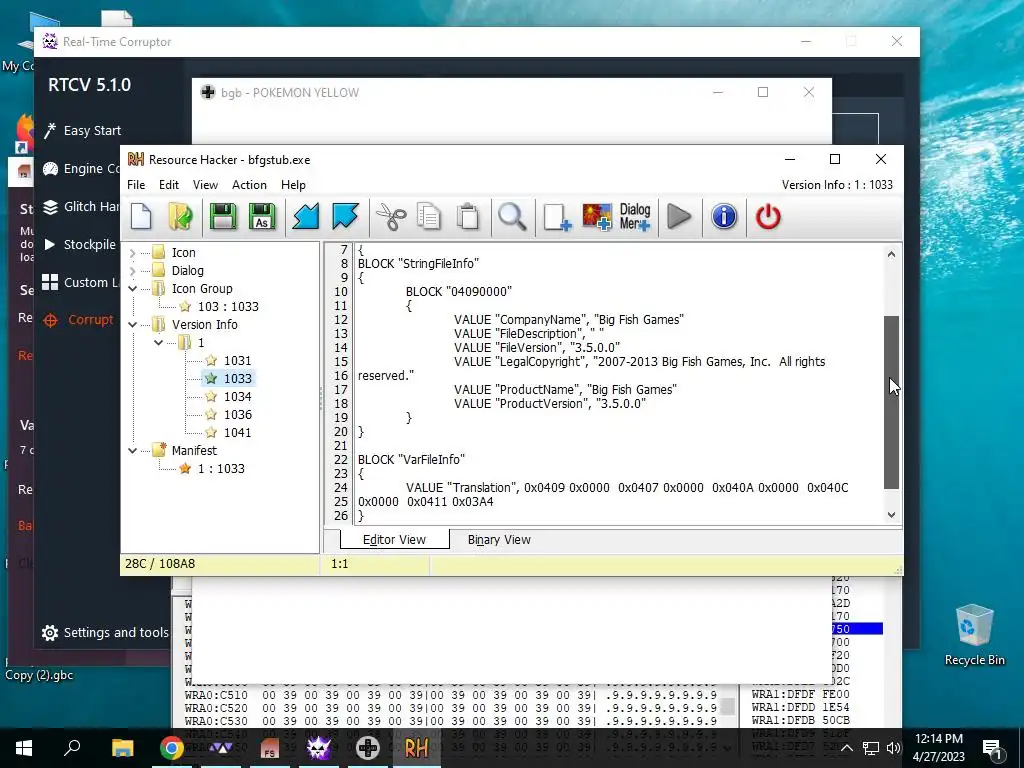Screen dimensions: 1024x768
Task: Click the script editor scroll-up arrow
Action: tap(891, 255)
